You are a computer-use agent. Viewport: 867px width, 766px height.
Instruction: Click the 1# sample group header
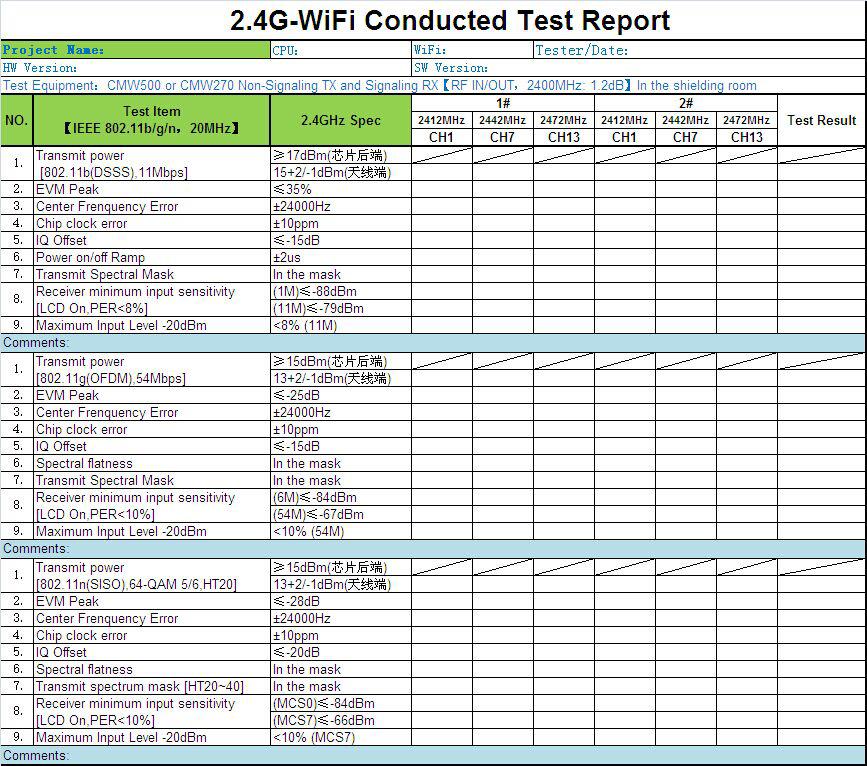click(x=503, y=103)
